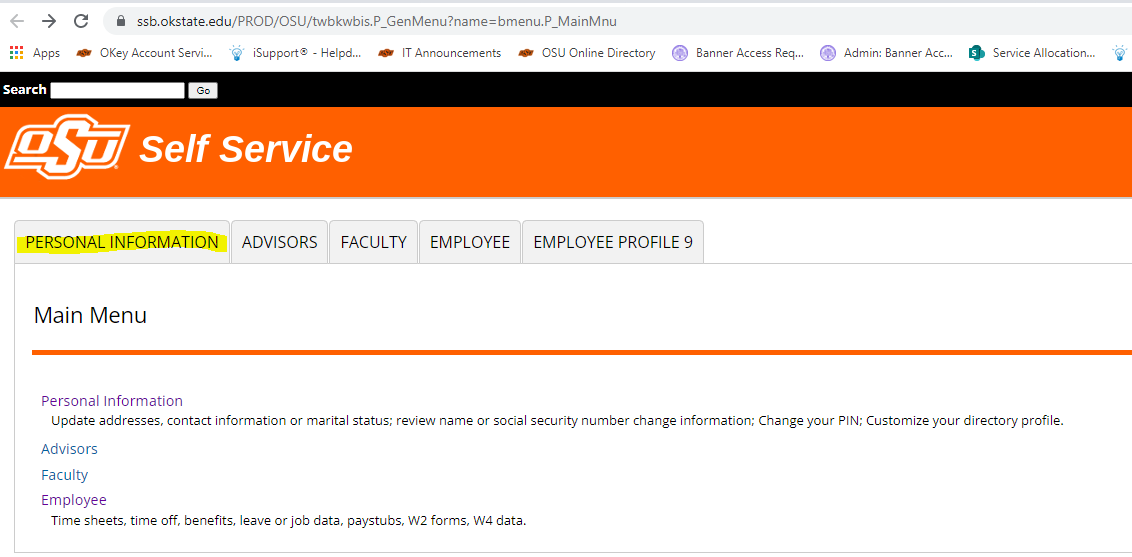Screen dimensions: 1132x557
Task: Click the 'Time sheets, time off, benefits' description text
Action: point(289,519)
